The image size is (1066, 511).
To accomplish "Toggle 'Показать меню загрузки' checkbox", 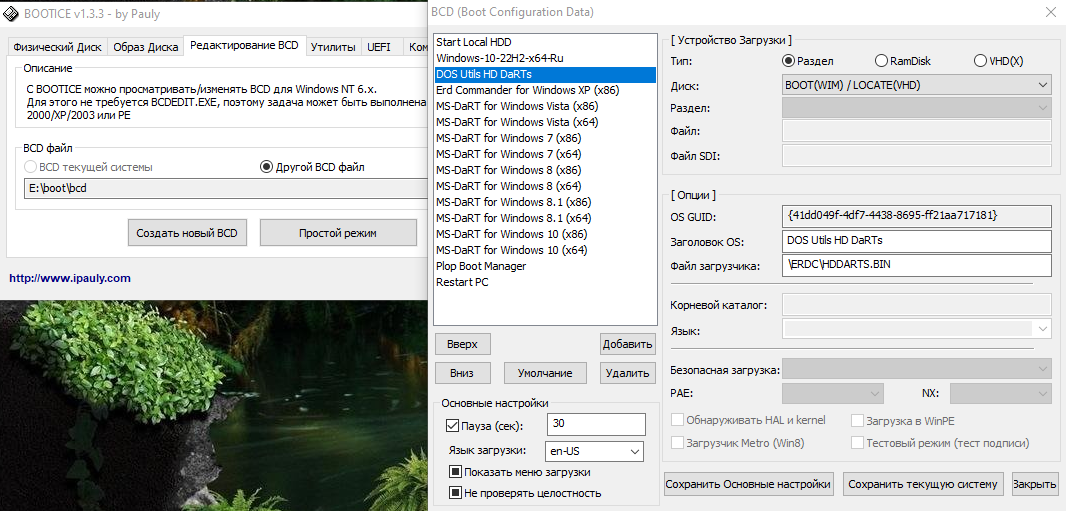I will pyautogui.click(x=455, y=472).
